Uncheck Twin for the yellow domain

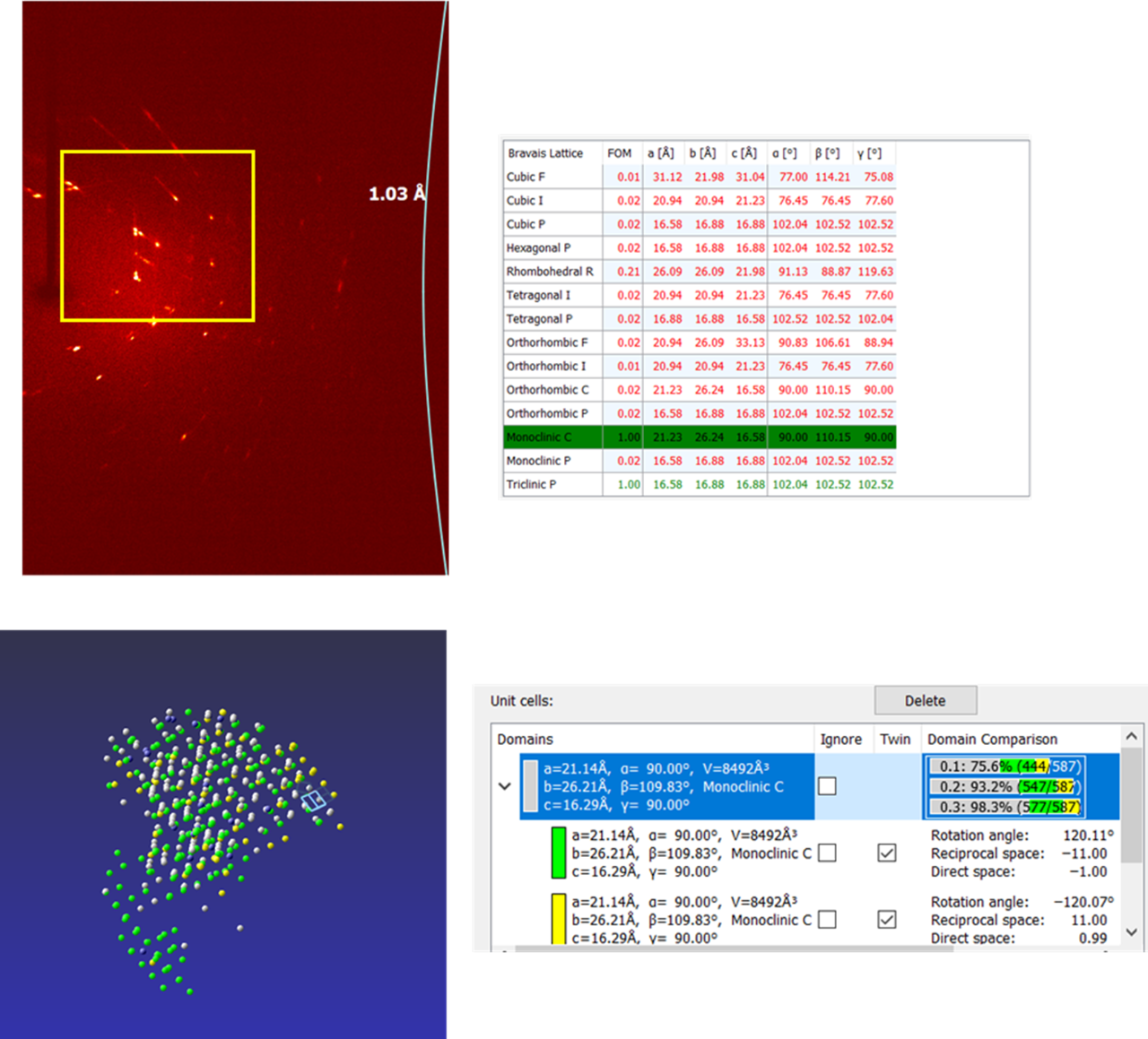point(887,920)
